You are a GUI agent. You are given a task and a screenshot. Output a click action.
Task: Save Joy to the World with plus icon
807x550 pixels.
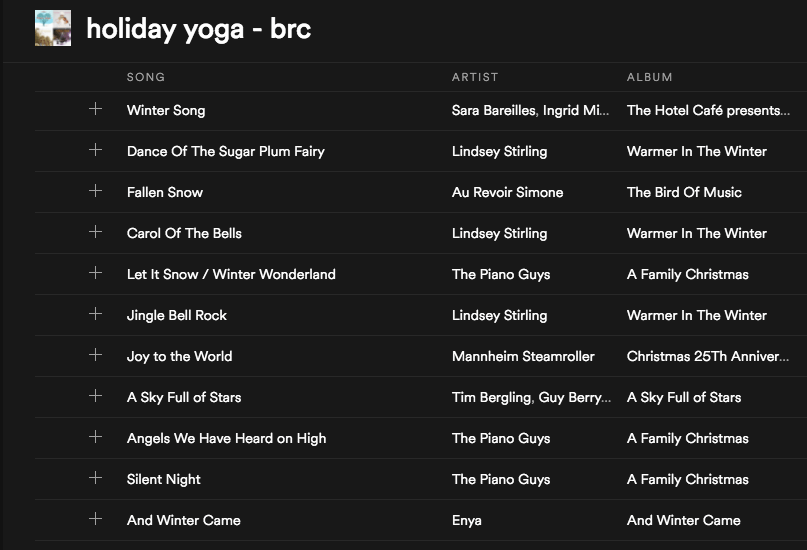pyautogui.click(x=96, y=355)
